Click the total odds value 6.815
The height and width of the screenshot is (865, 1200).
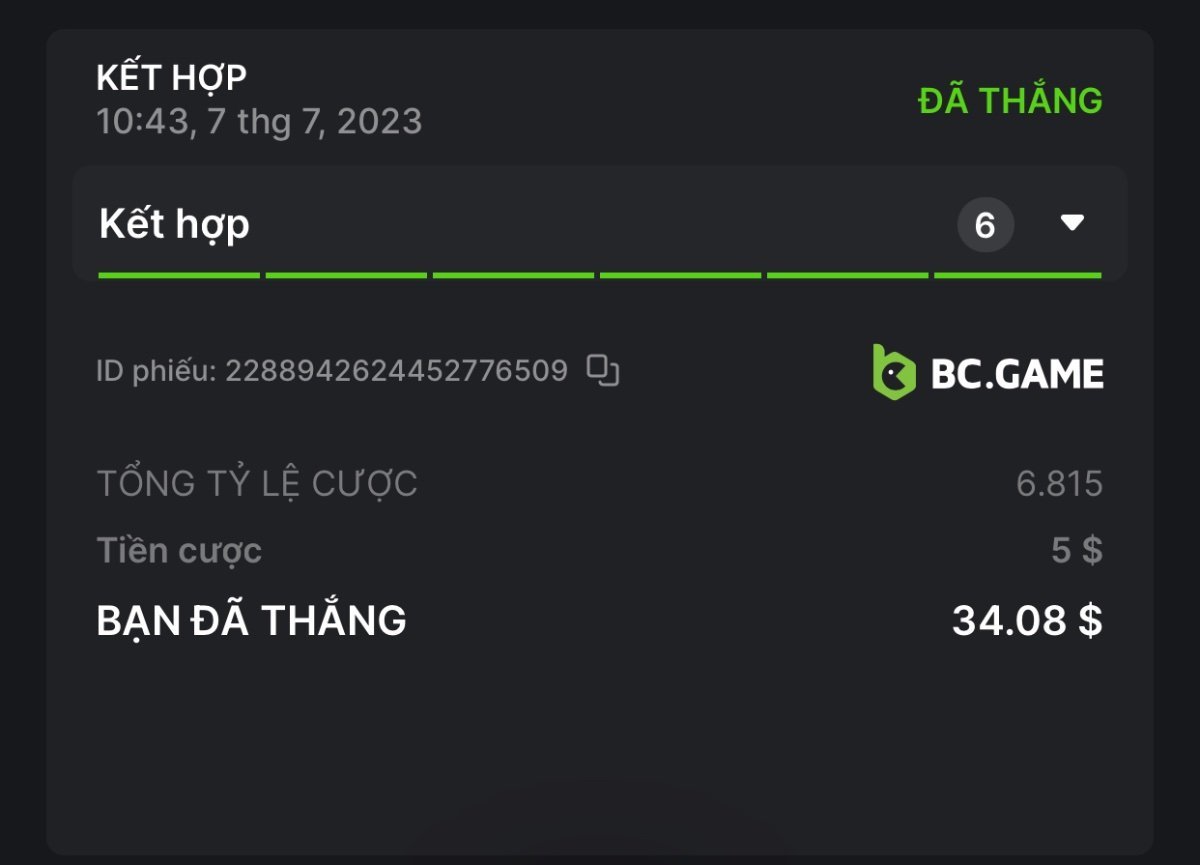point(1059,484)
